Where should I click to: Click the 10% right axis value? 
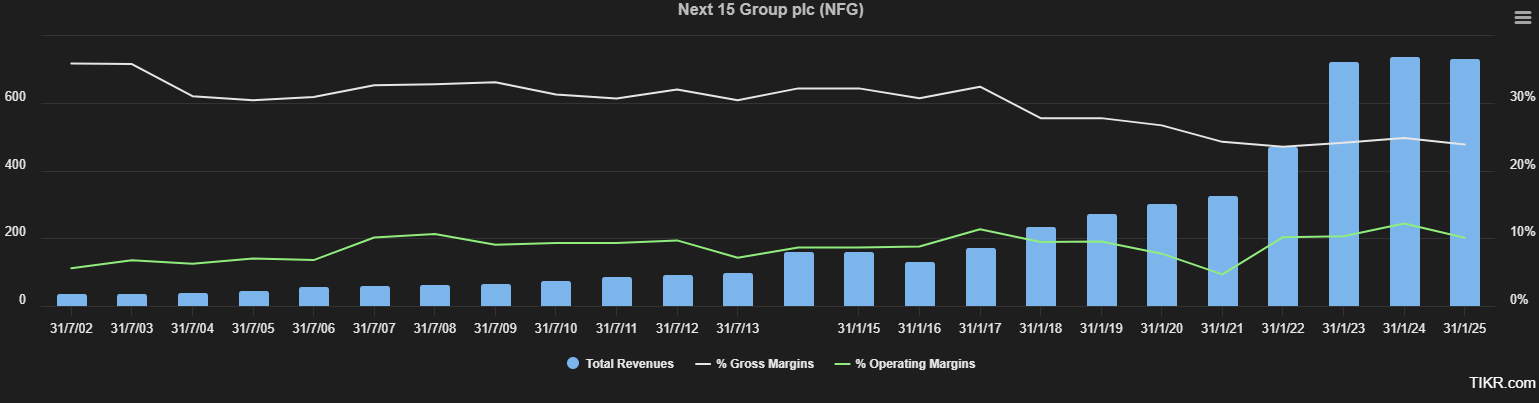point(1521,232)
